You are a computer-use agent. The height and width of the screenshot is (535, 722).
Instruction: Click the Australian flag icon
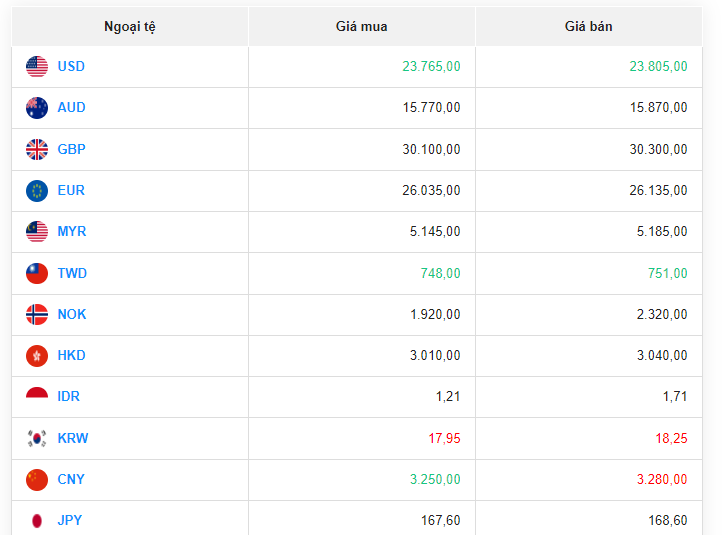point(37,108)
